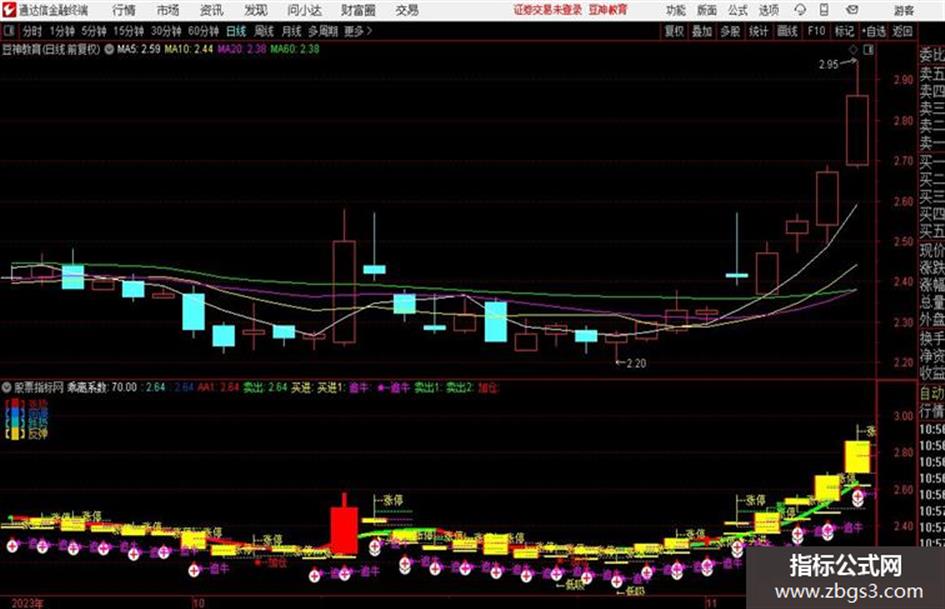Open the 选项 options menu
This screenshot has height=609, width=945.
click(768, 10)
